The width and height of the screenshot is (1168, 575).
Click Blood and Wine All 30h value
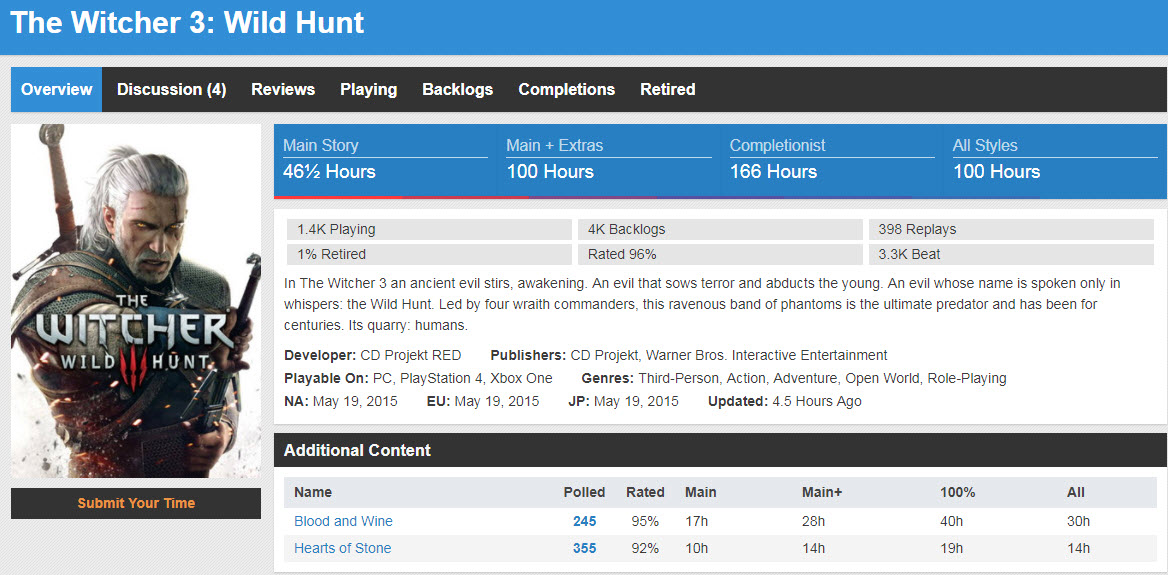[1079, 521]
